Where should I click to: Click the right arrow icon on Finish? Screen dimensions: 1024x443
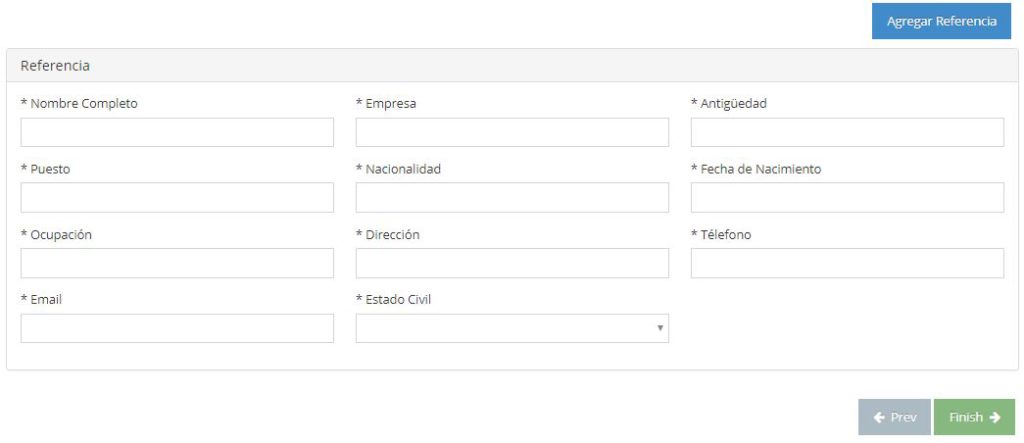994,417
